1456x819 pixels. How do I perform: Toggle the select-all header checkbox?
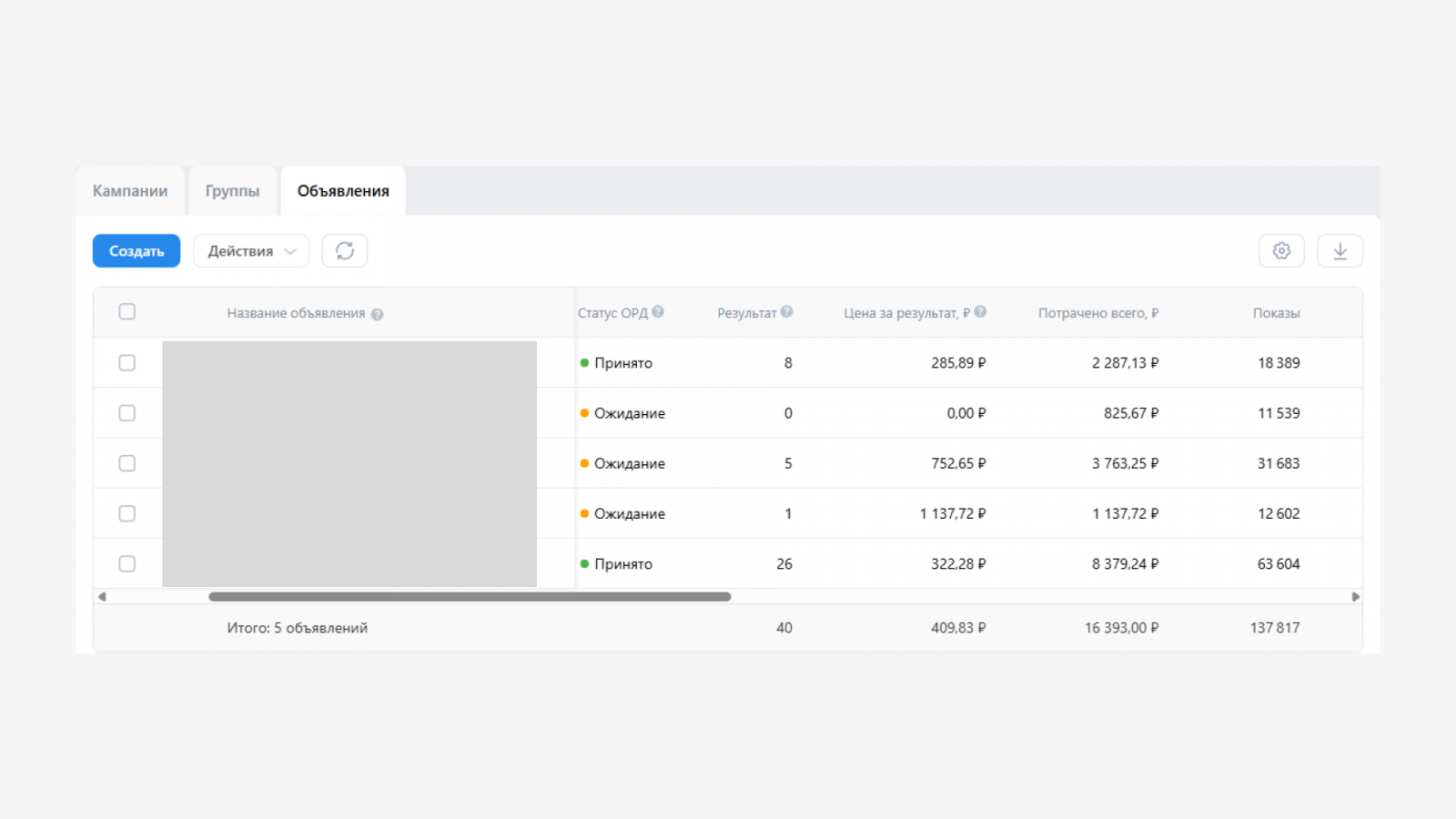point(127,312)
